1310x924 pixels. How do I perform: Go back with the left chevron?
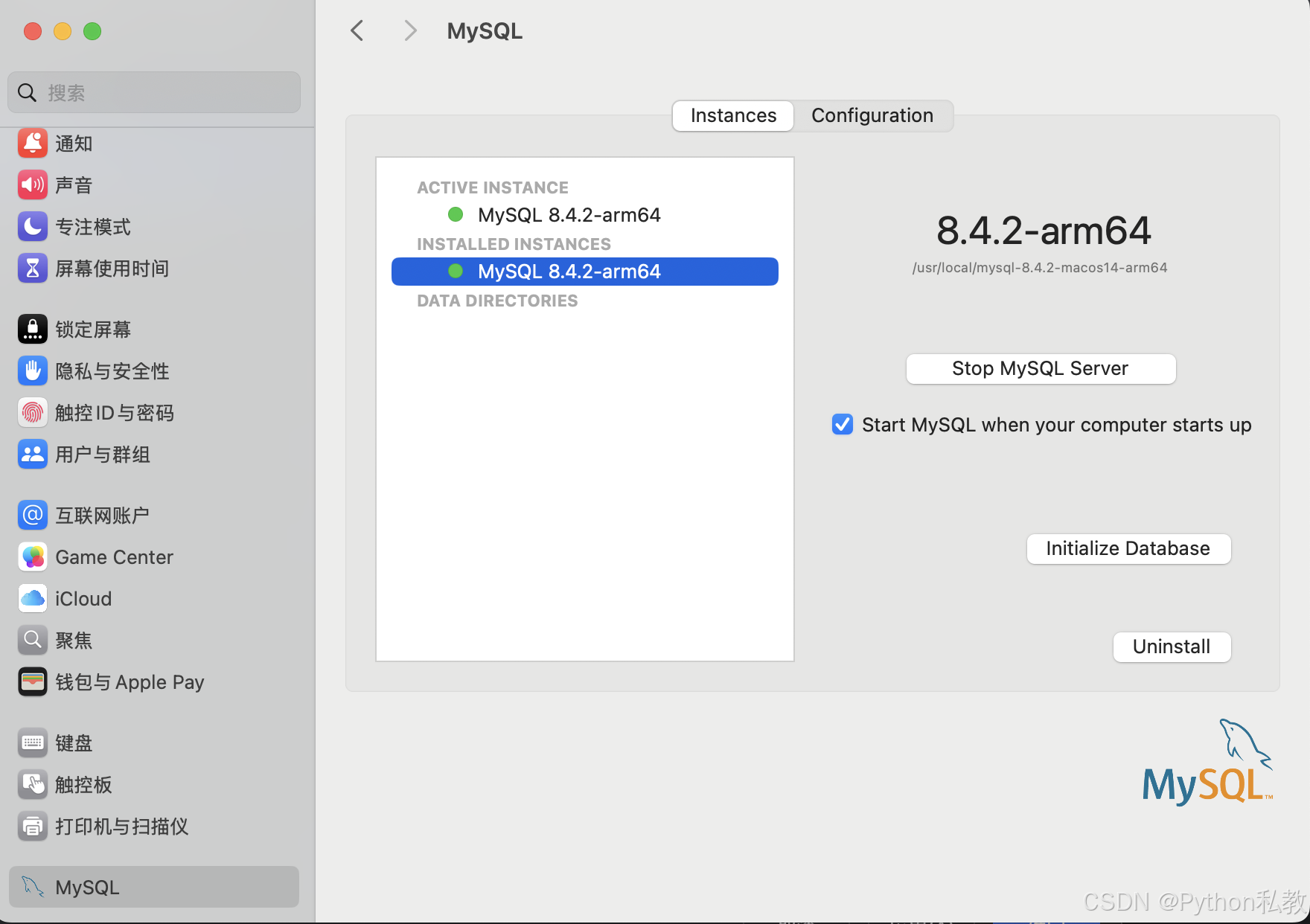(x=357, y=31)
